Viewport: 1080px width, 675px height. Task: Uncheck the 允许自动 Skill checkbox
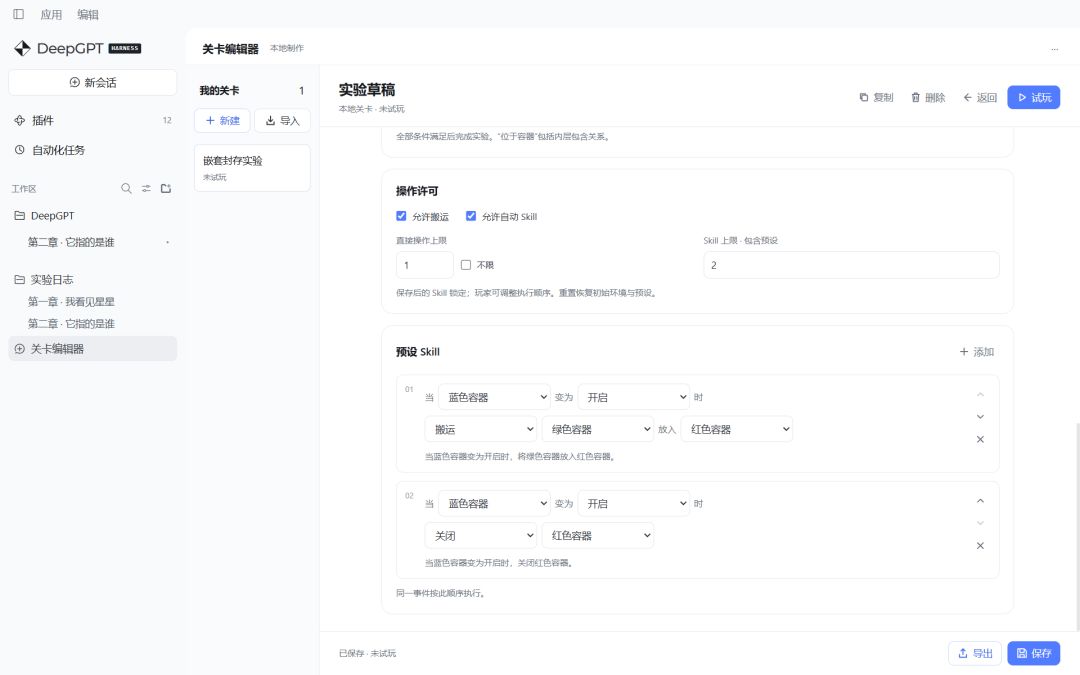coord(471,216)
